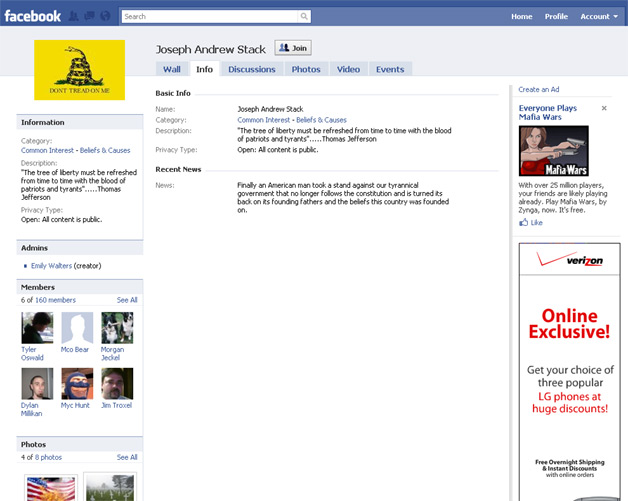The width and height of the screenshot is (628, 501).
Task: Click the Dylan Millikan name link
Action: click(x=31, y=409)
